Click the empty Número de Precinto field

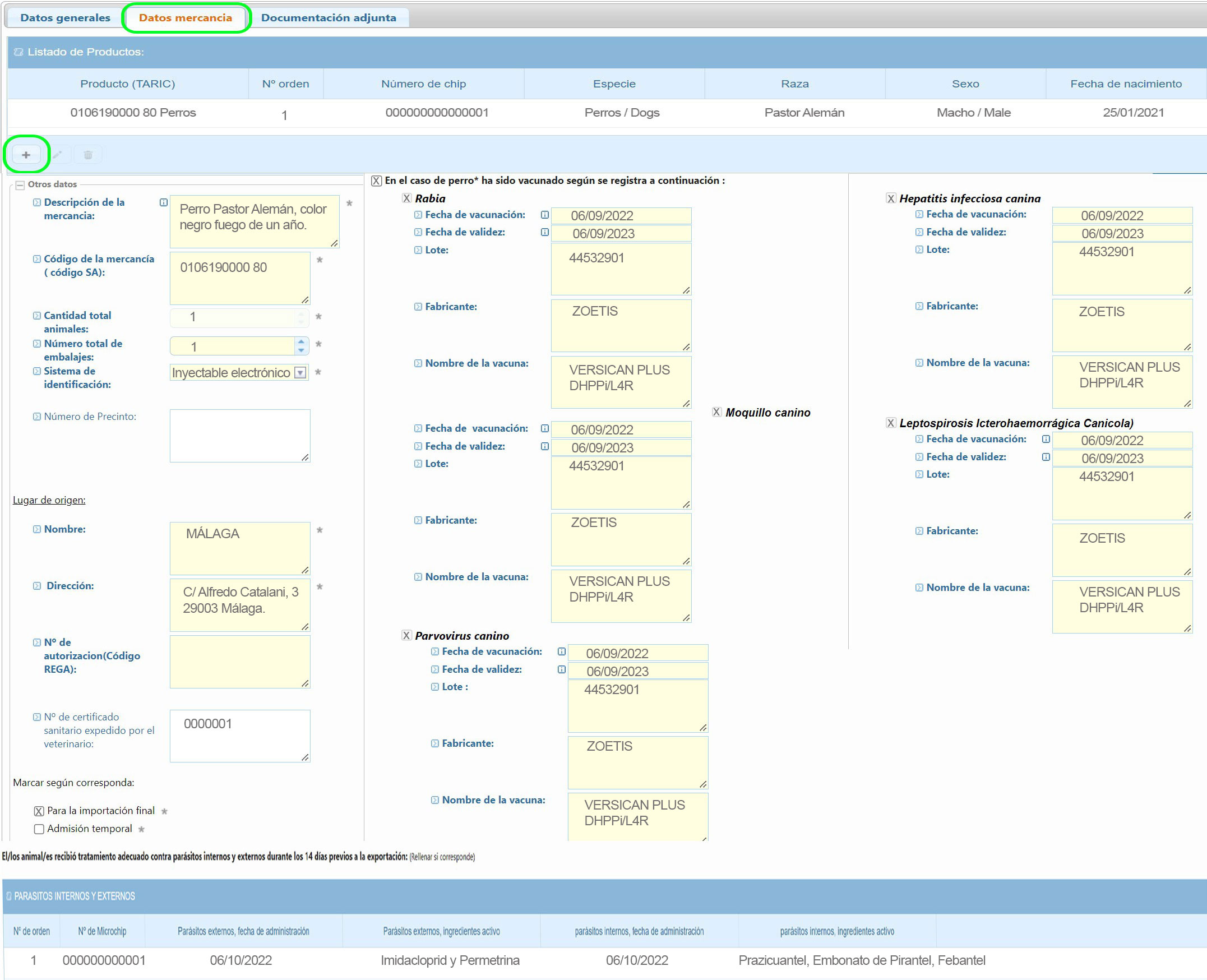click(x=240, y=436)
